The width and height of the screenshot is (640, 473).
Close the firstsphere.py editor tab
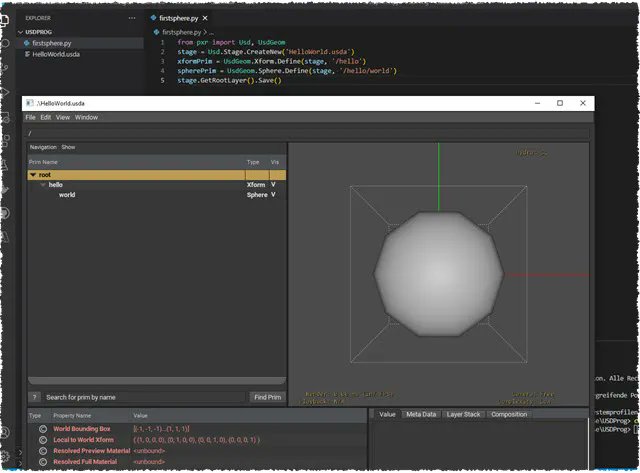coord(205,18)
